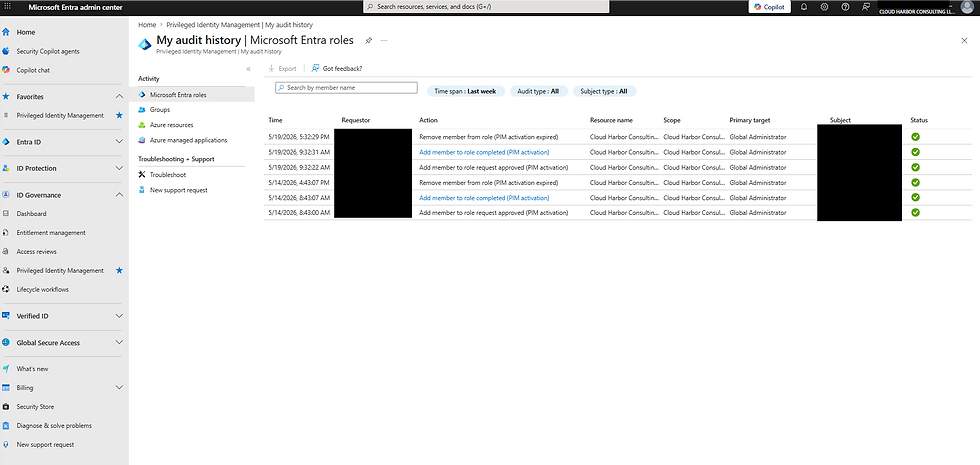980x465 pixels.
Task: Open Copilot chat in sidebar
Action: coord(32,70)
